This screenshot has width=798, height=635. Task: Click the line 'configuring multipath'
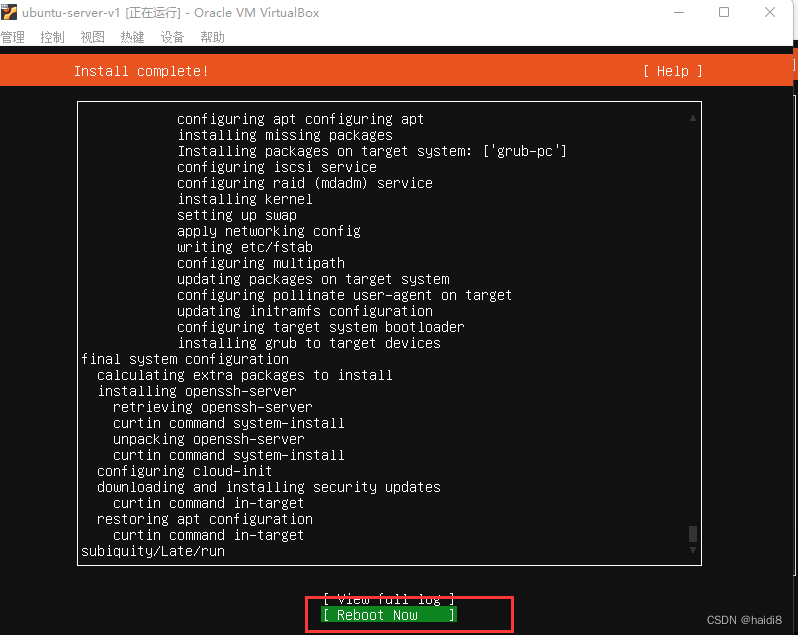point(261,264)
